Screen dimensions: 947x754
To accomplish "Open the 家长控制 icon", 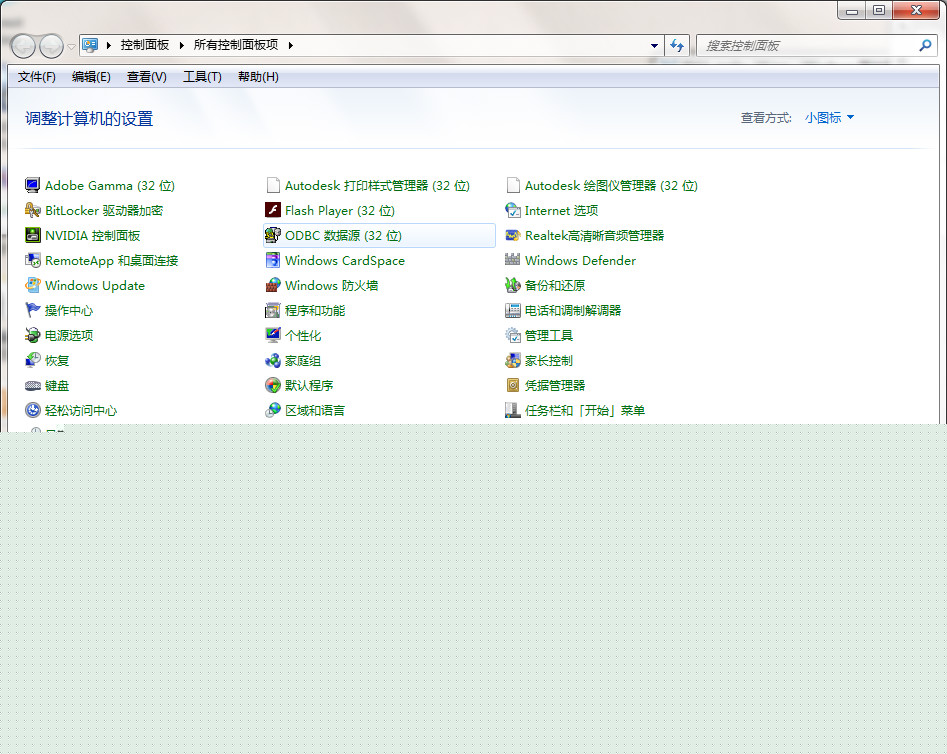I will [513, 360].
